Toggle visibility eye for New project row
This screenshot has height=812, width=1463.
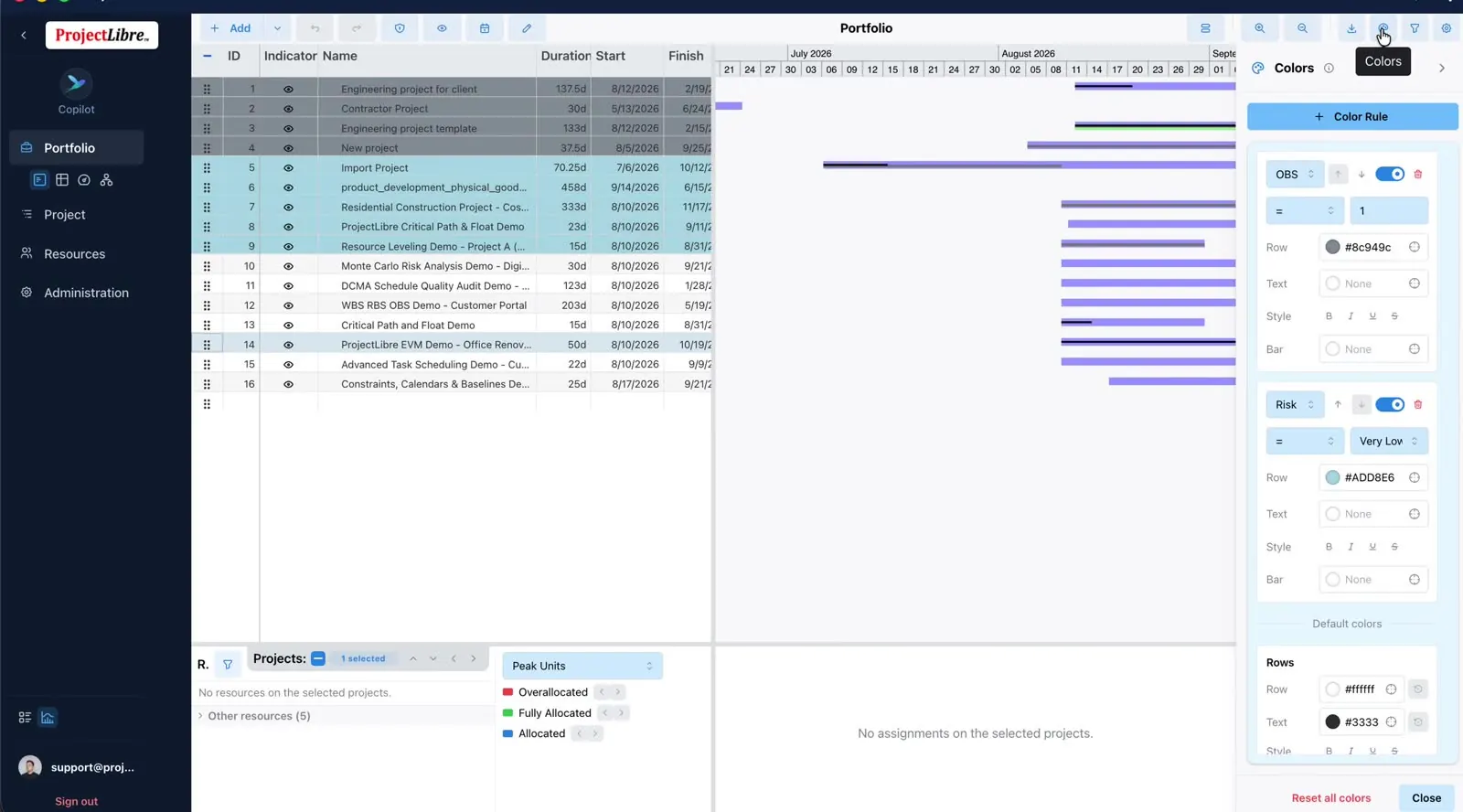click(x=288, y=148)
